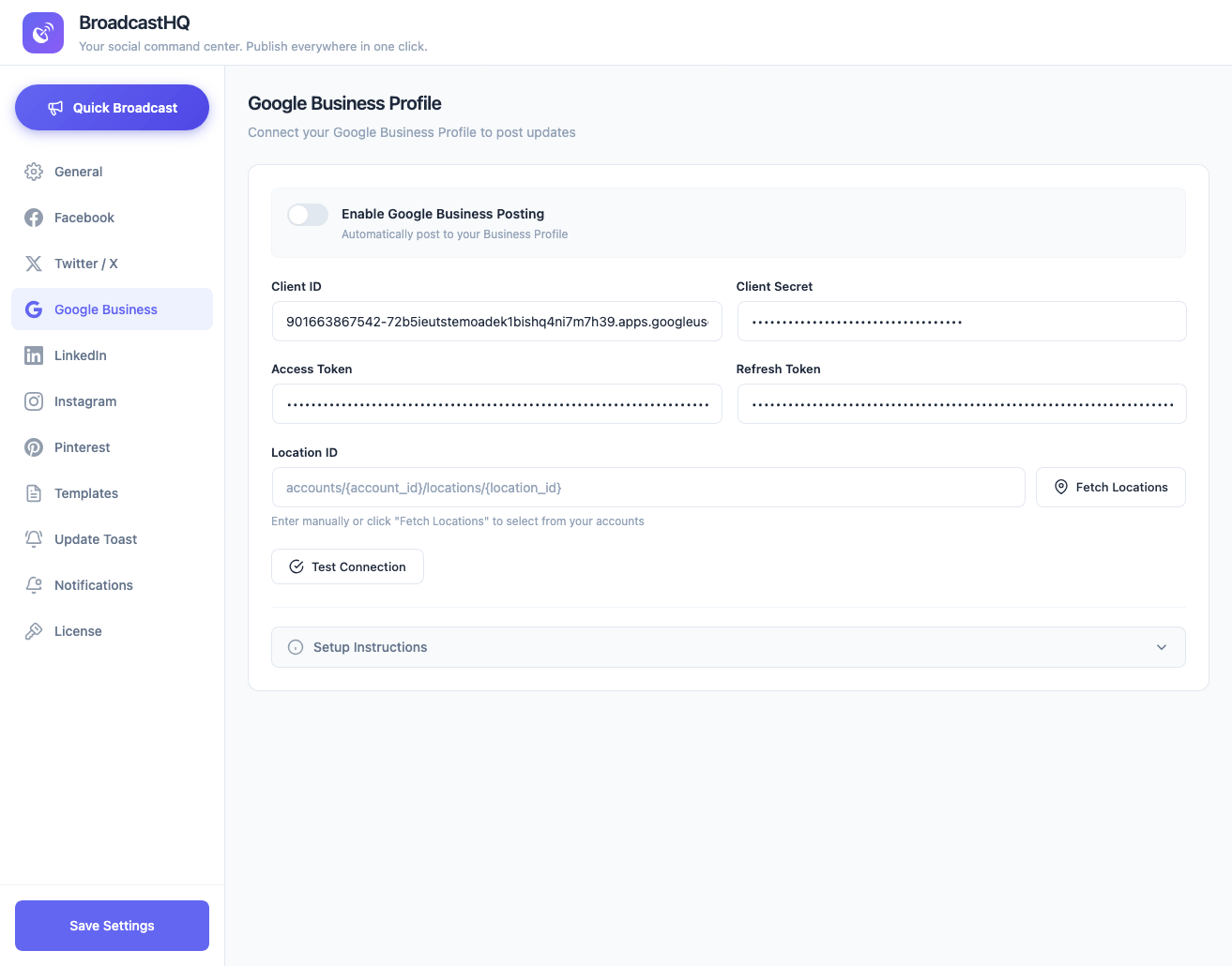Select the Google Business icon
The image size is (1232, 966).
click(x=33, y=309)
